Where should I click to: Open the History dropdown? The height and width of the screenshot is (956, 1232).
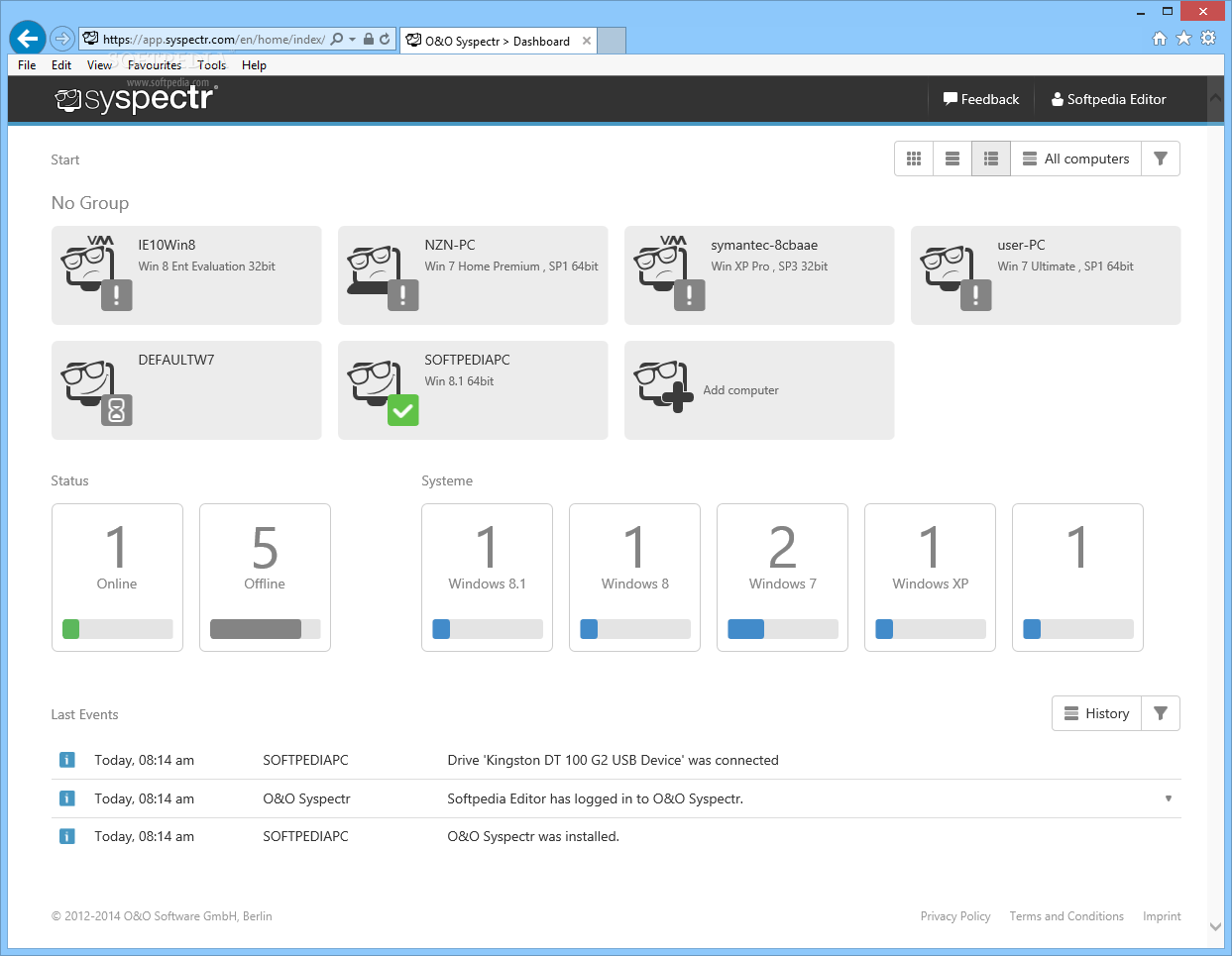pyautogui.click(x=1096, y=713)
